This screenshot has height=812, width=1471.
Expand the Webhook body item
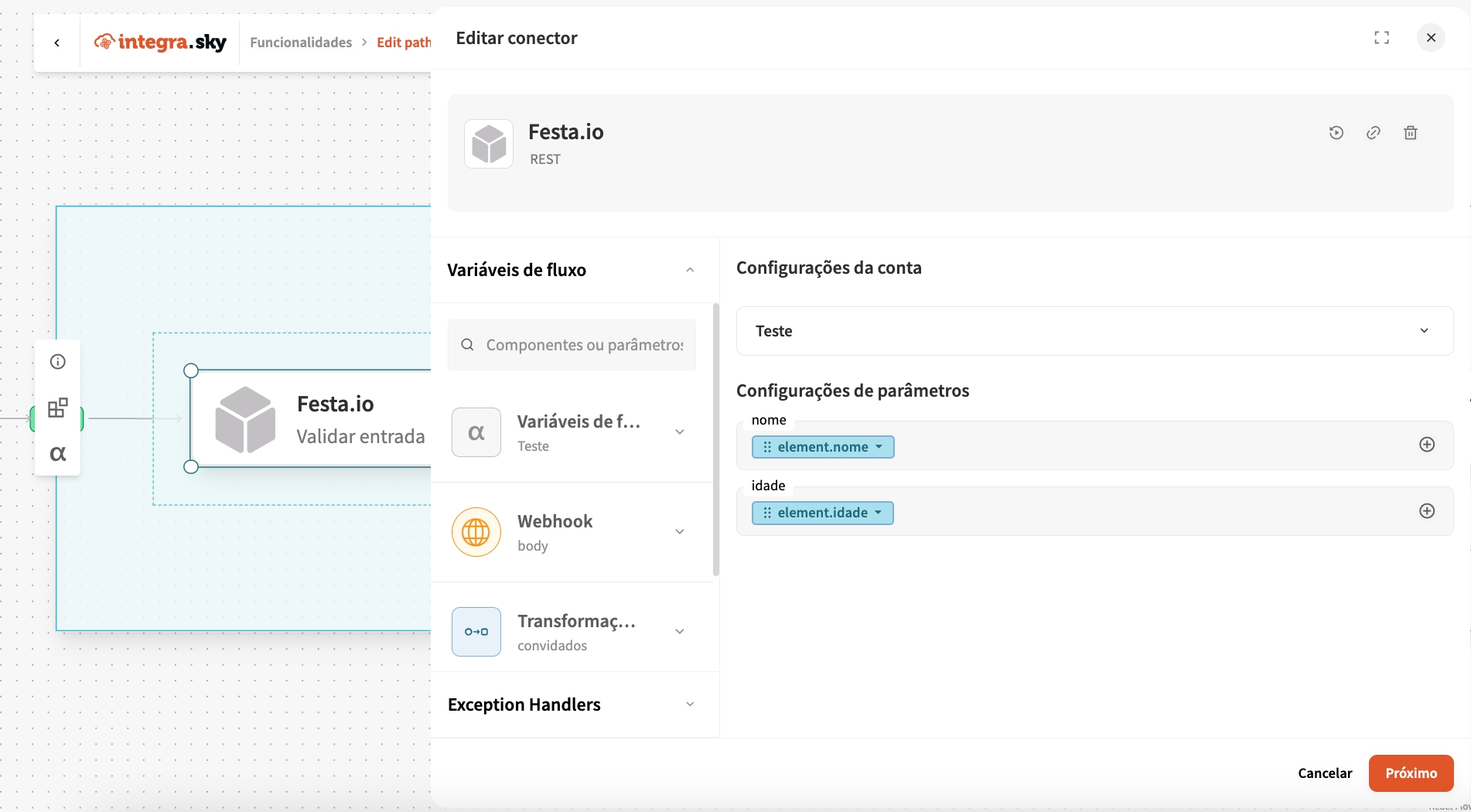tap(679, 532)
